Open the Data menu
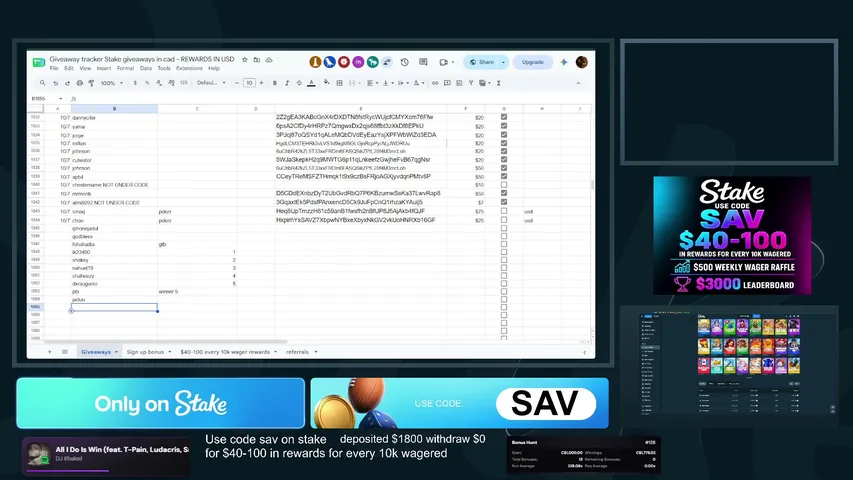Image resolution: width=853 pixels, height=480 pixels. (x=145, y=69)
